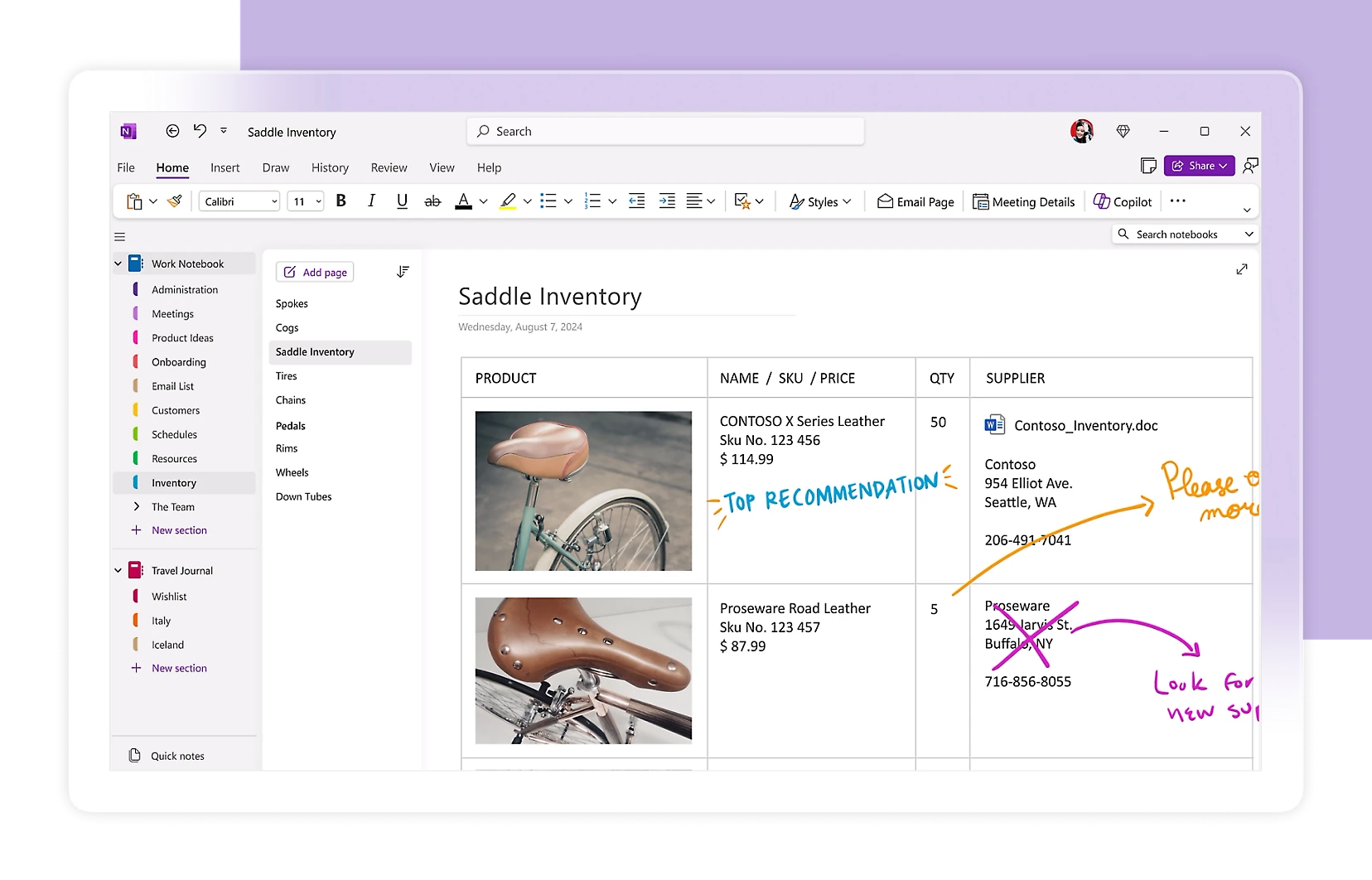
Task: Collapse the Work Notebook tree
Action: pyautogui.click(x=118, y=264)
